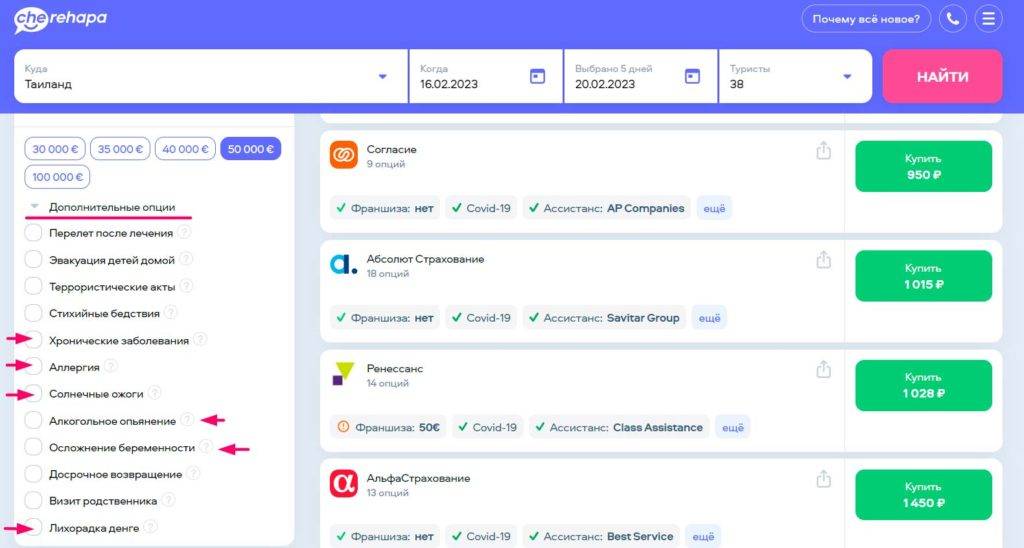Click the Cherehapa logo
1024x548 pixels.
click(60, 19)
